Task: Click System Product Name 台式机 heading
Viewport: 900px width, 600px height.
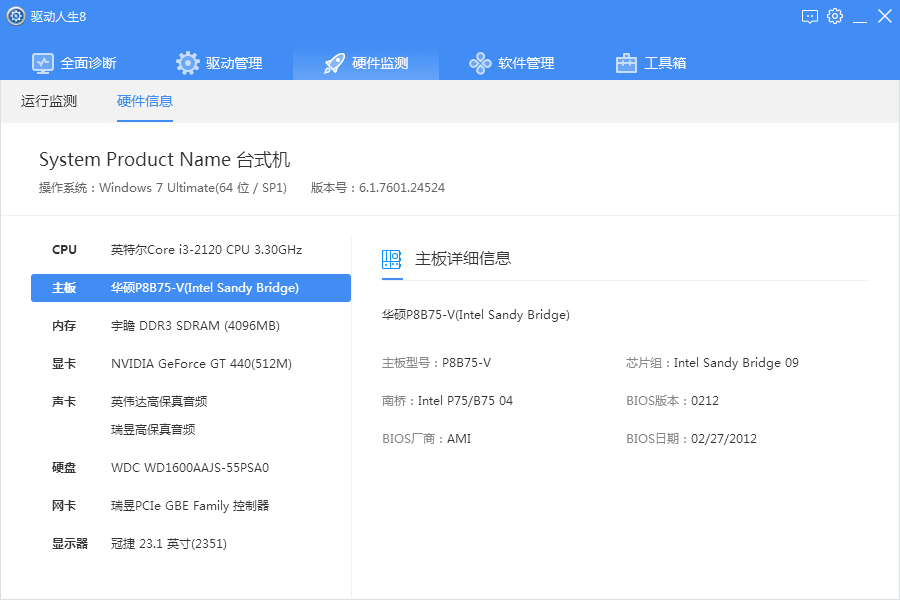Action: [x=165, y=160]
